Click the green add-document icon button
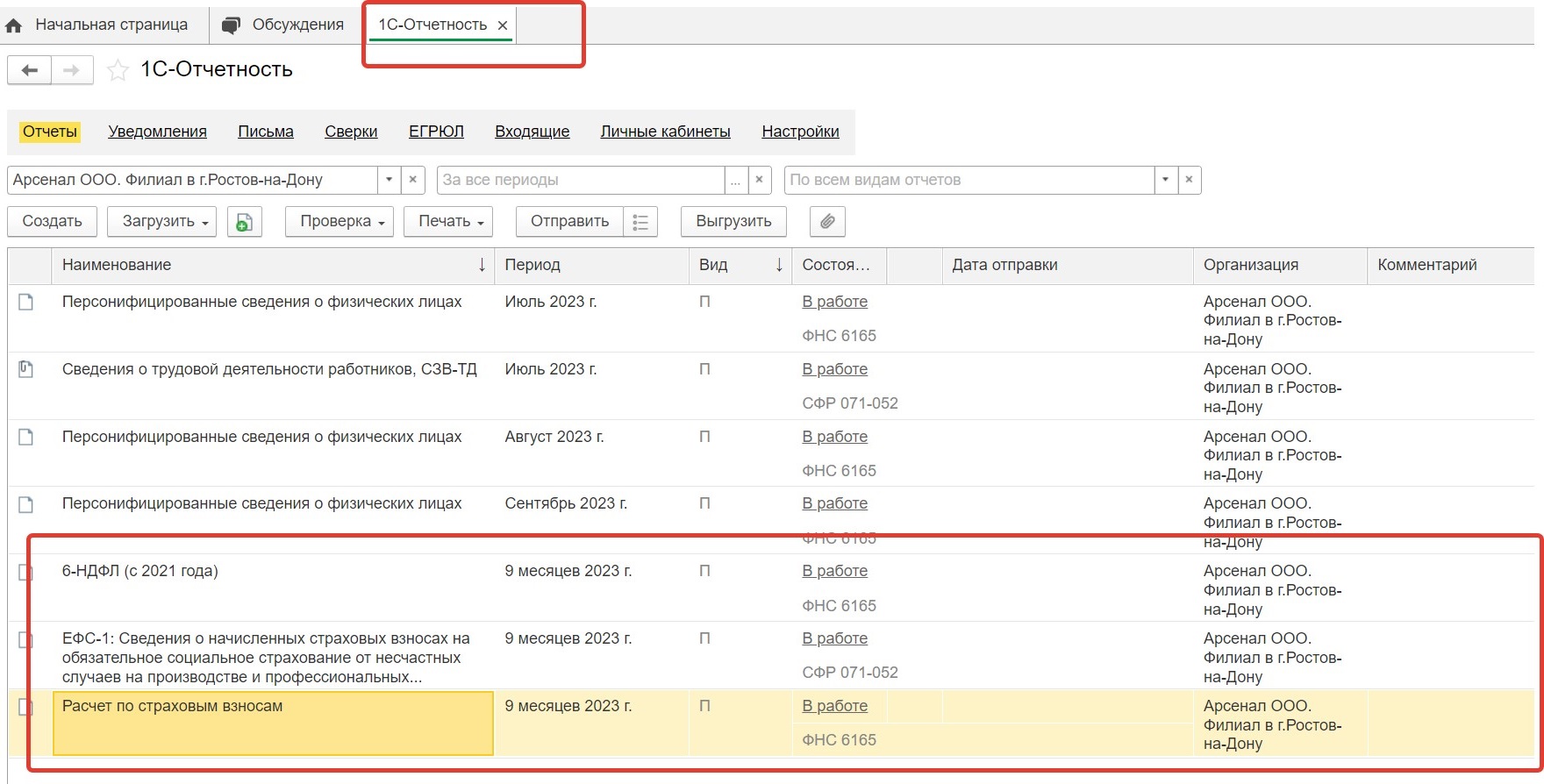1544x784 pixels. click(245, 222)
